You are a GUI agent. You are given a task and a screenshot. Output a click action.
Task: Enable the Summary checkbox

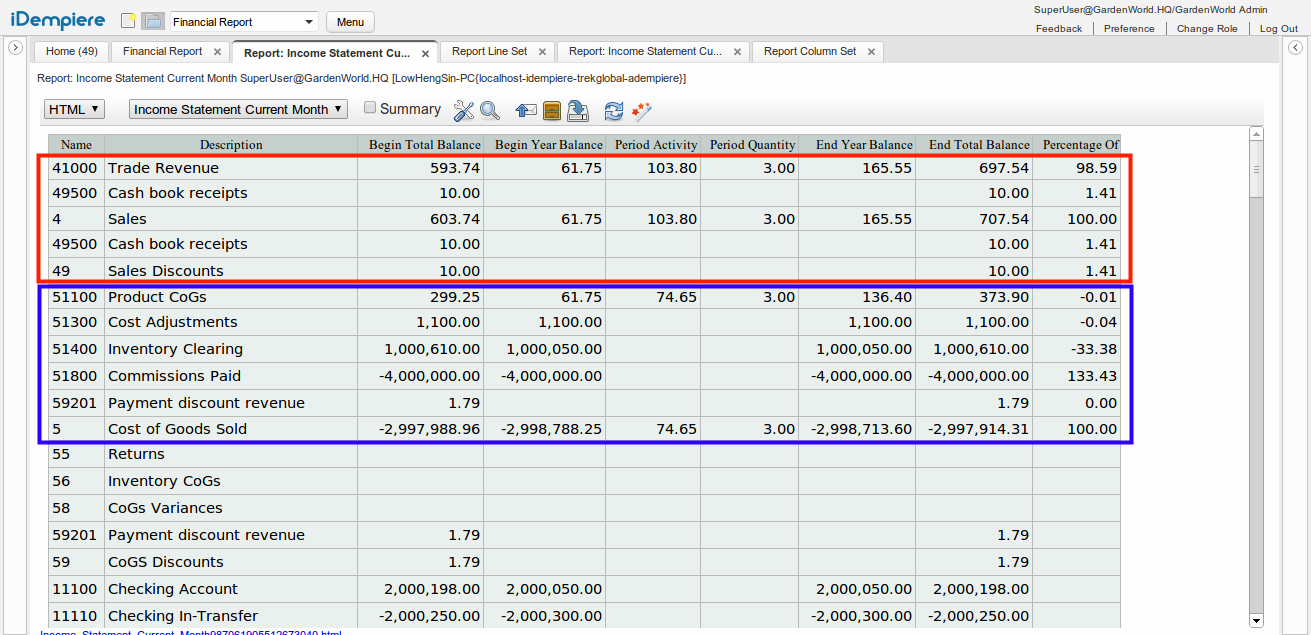click(x=370, y=108)
